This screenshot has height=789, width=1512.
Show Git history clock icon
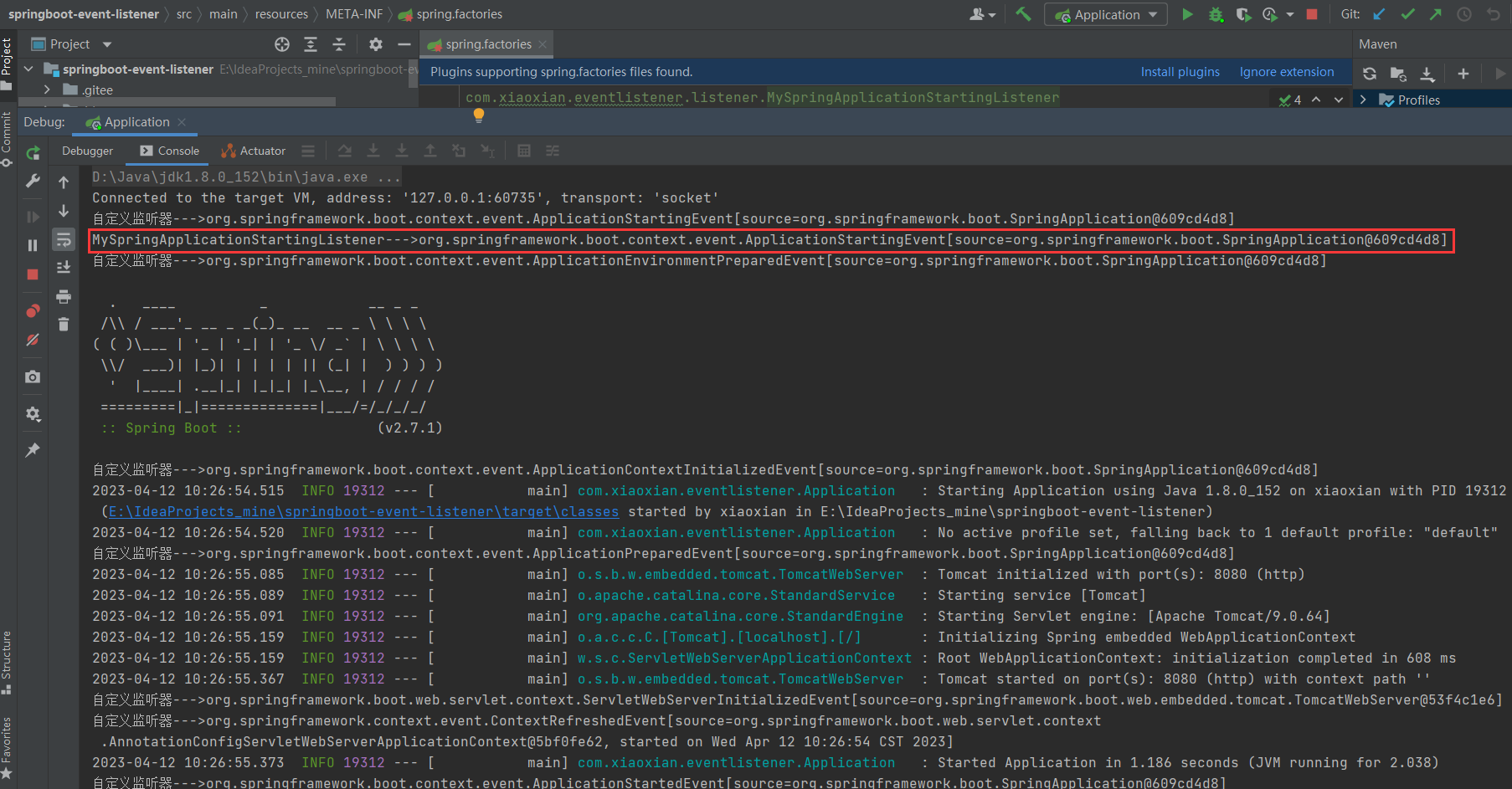click(1464, 14)
